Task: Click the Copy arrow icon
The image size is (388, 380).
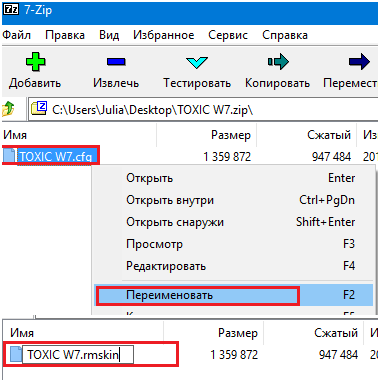Action: (x=278, y=62)
